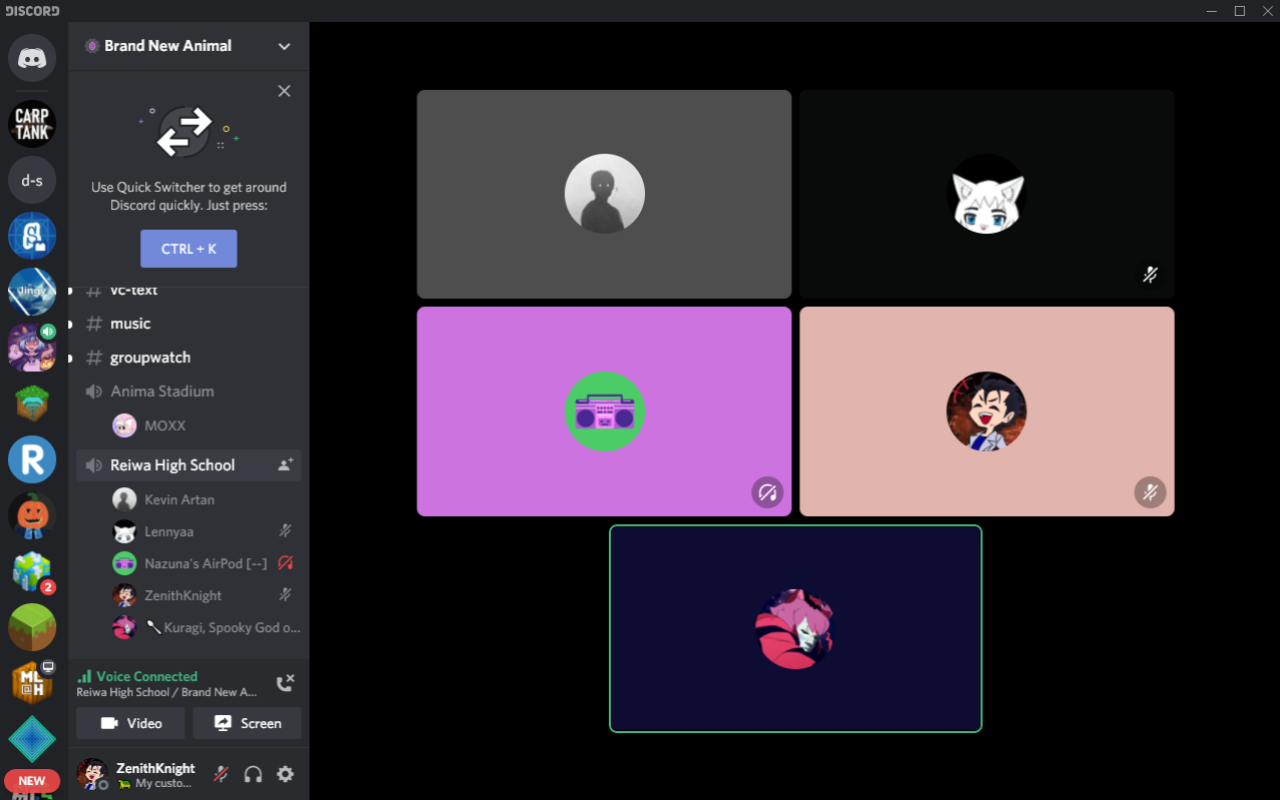Open the d-s server
1280x800 pixels.
31,180
